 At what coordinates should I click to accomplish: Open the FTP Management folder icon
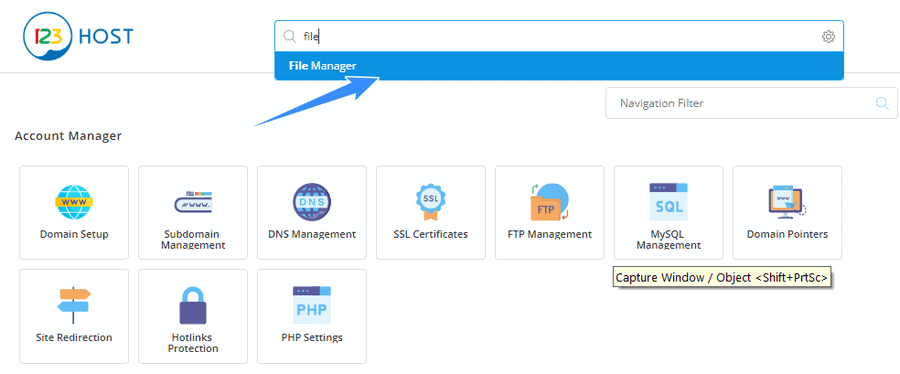coord(549,202)
